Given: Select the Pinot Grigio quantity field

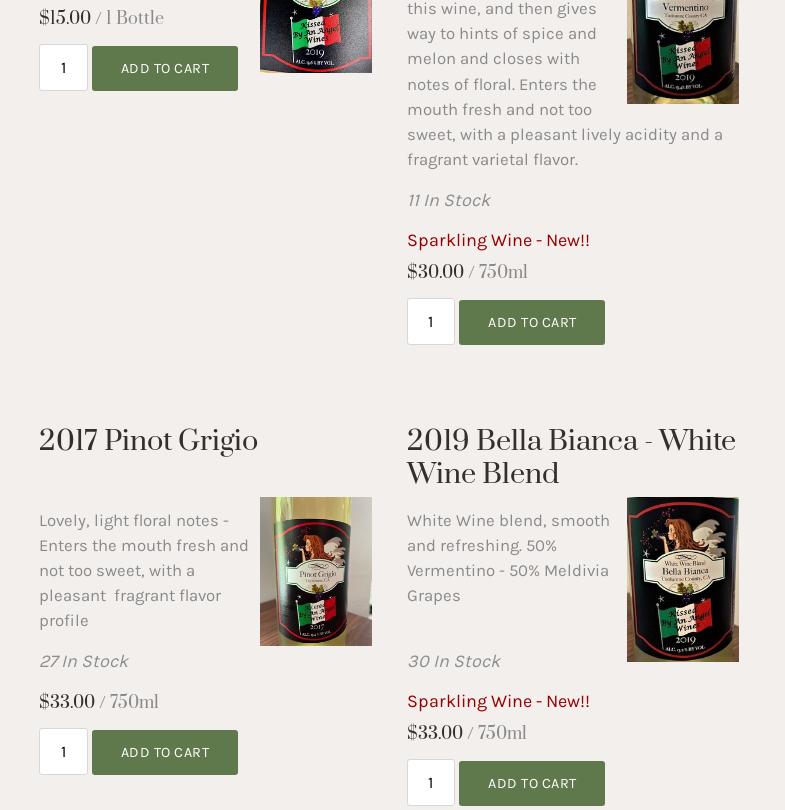Looking at the screenshot, I should point(63,752).
